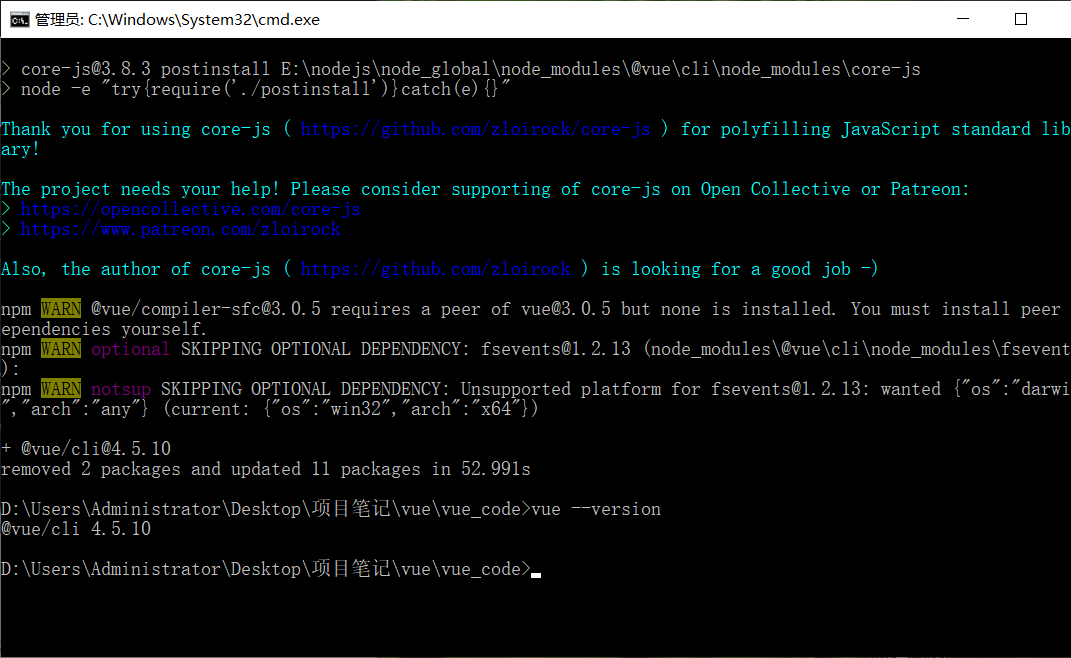Click the github.com/zloirock URL after 'author of core-js'
This screenshot has height=658, width=1071.
coord(435,269)
